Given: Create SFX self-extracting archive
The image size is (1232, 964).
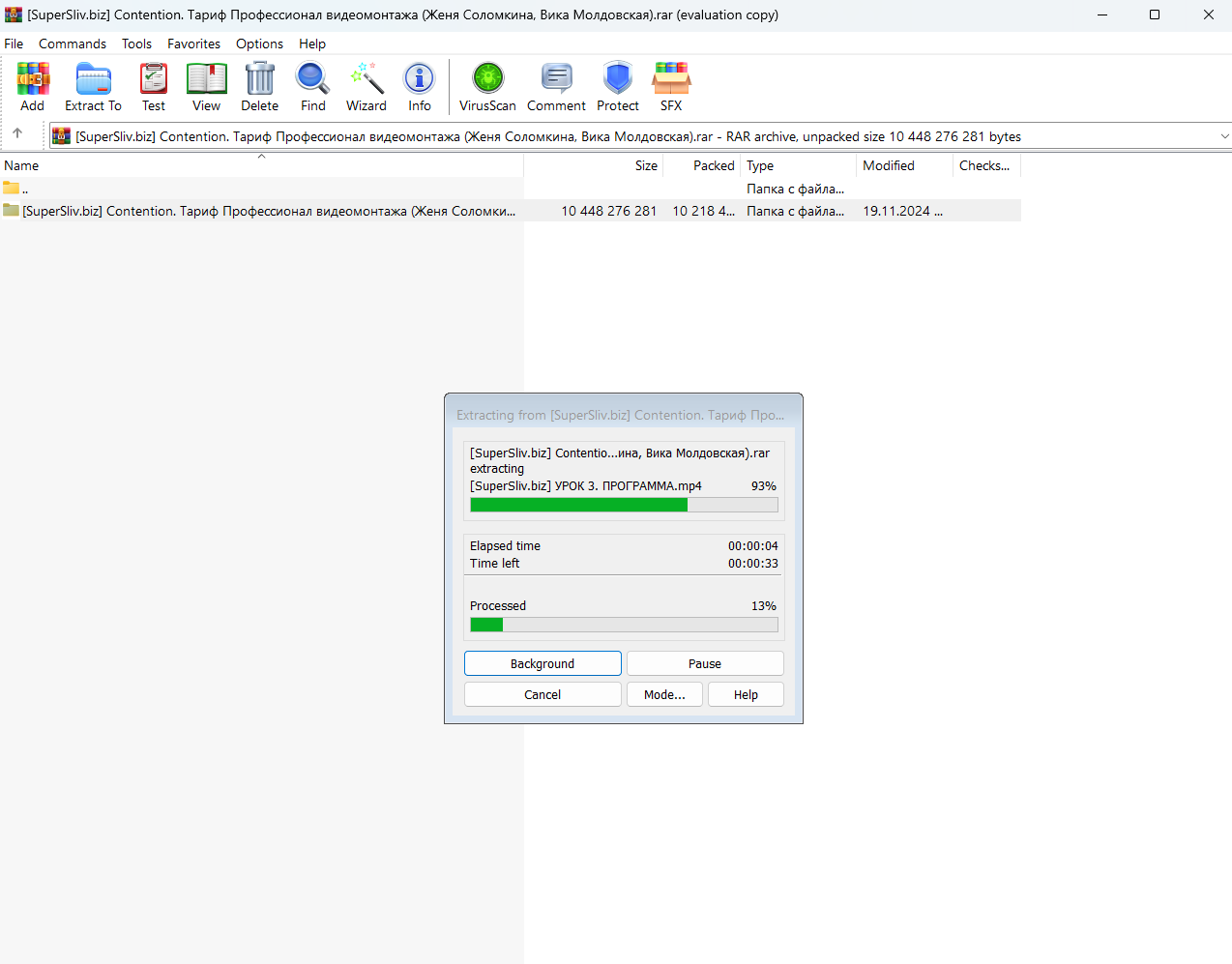Looking at the screenshot, I should click(671, 87).
